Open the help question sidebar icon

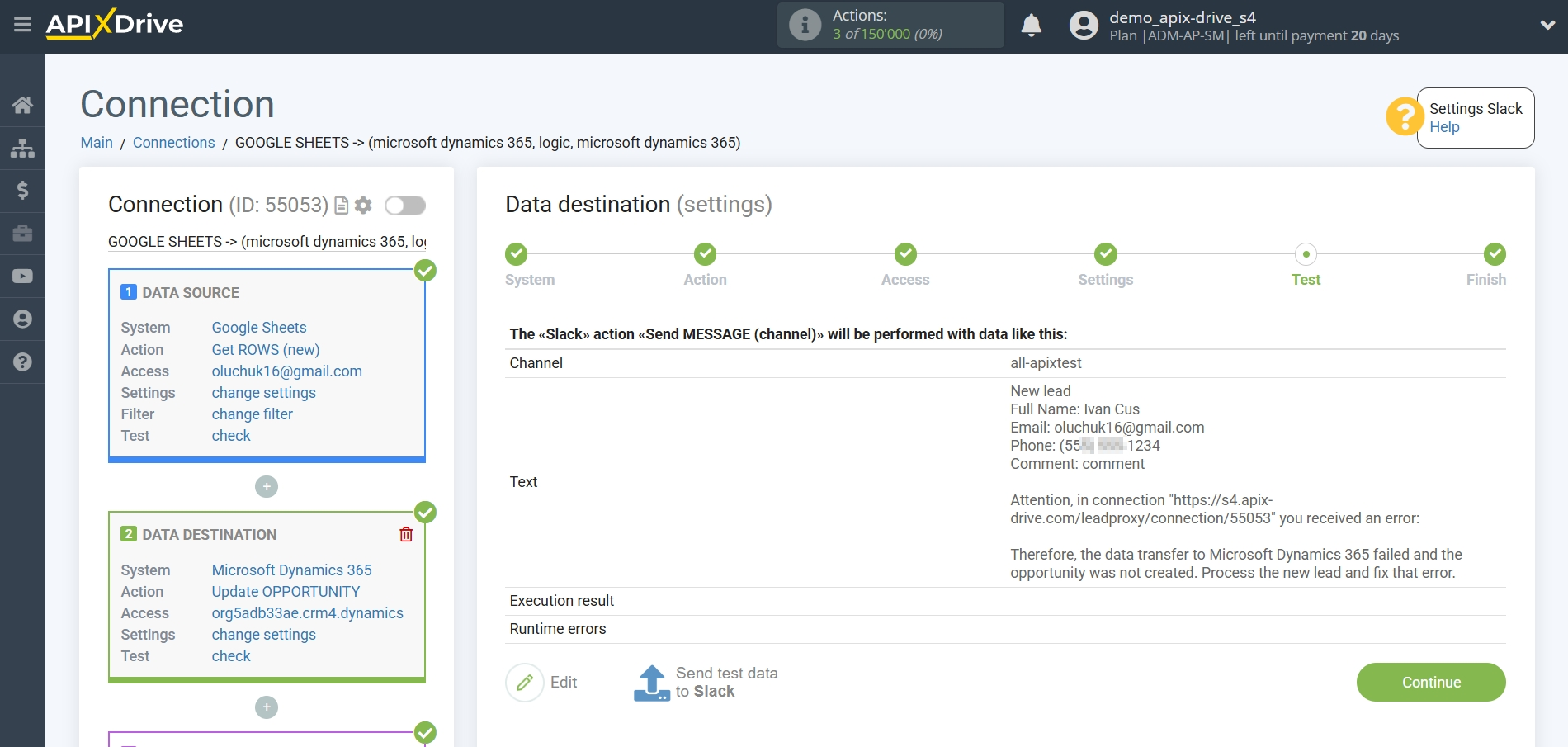(22, 362)
